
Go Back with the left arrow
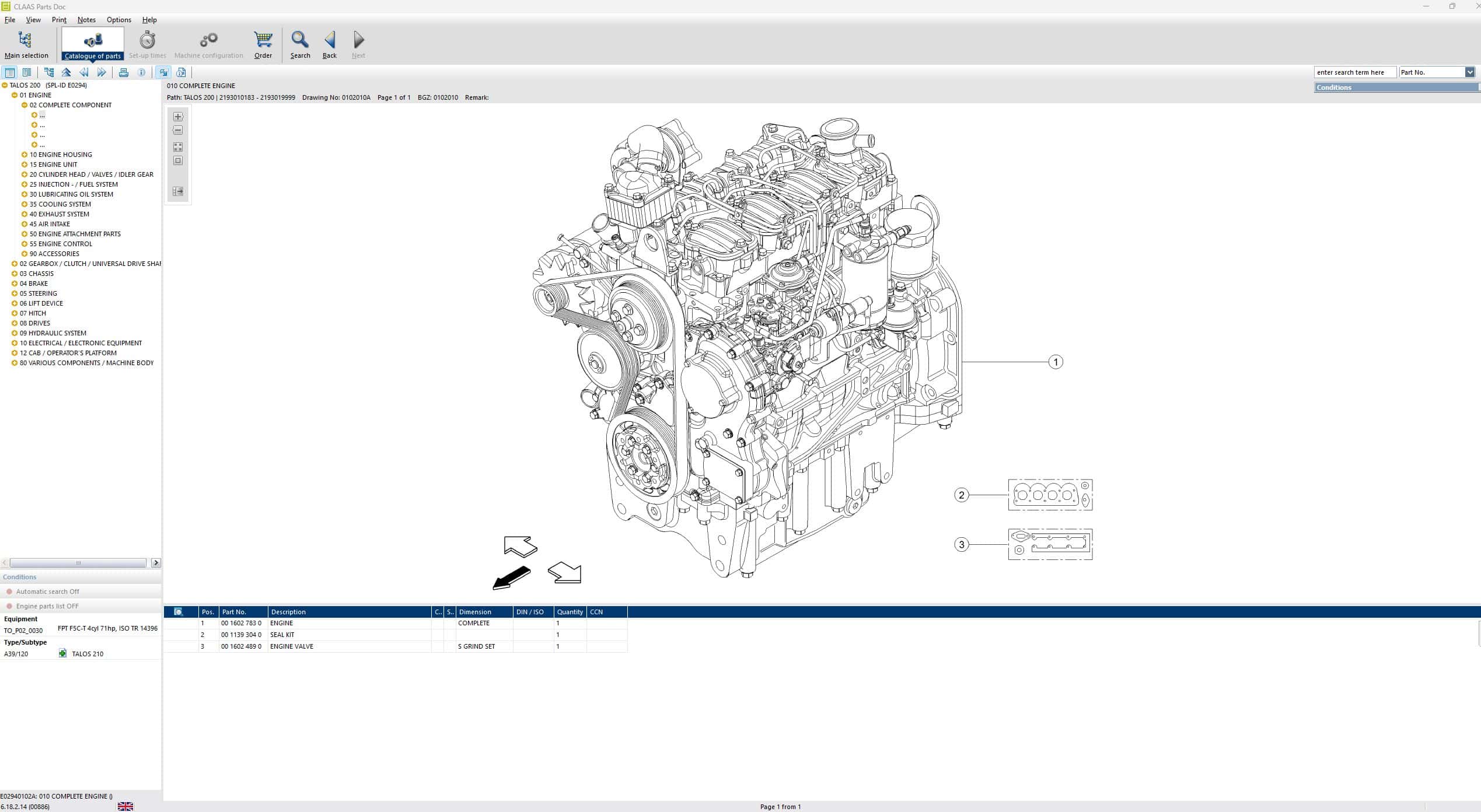pos(330,45)
